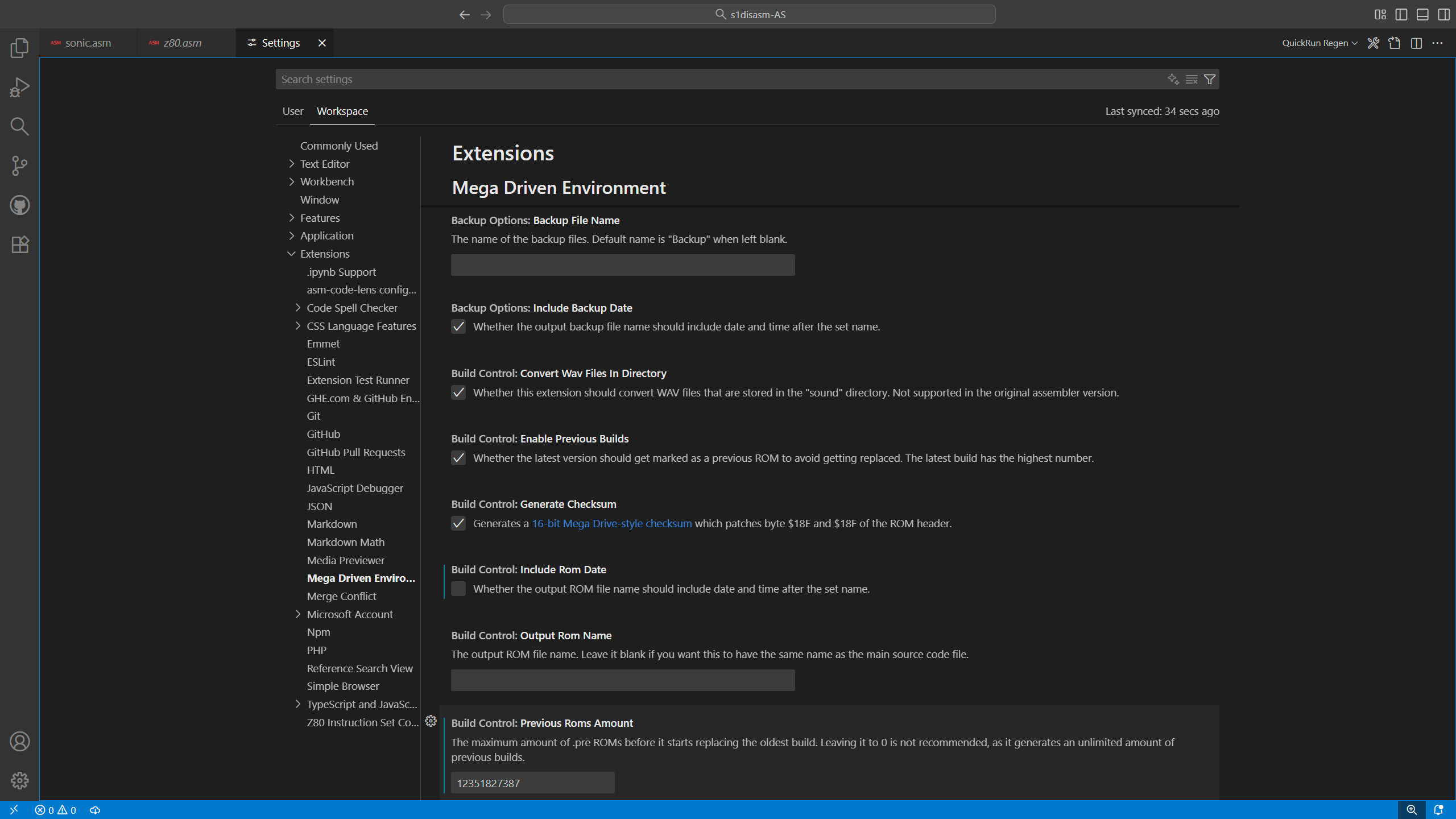Click the Output Rom Name text field
The image size is (1456, 819).
tap(622, 680)
